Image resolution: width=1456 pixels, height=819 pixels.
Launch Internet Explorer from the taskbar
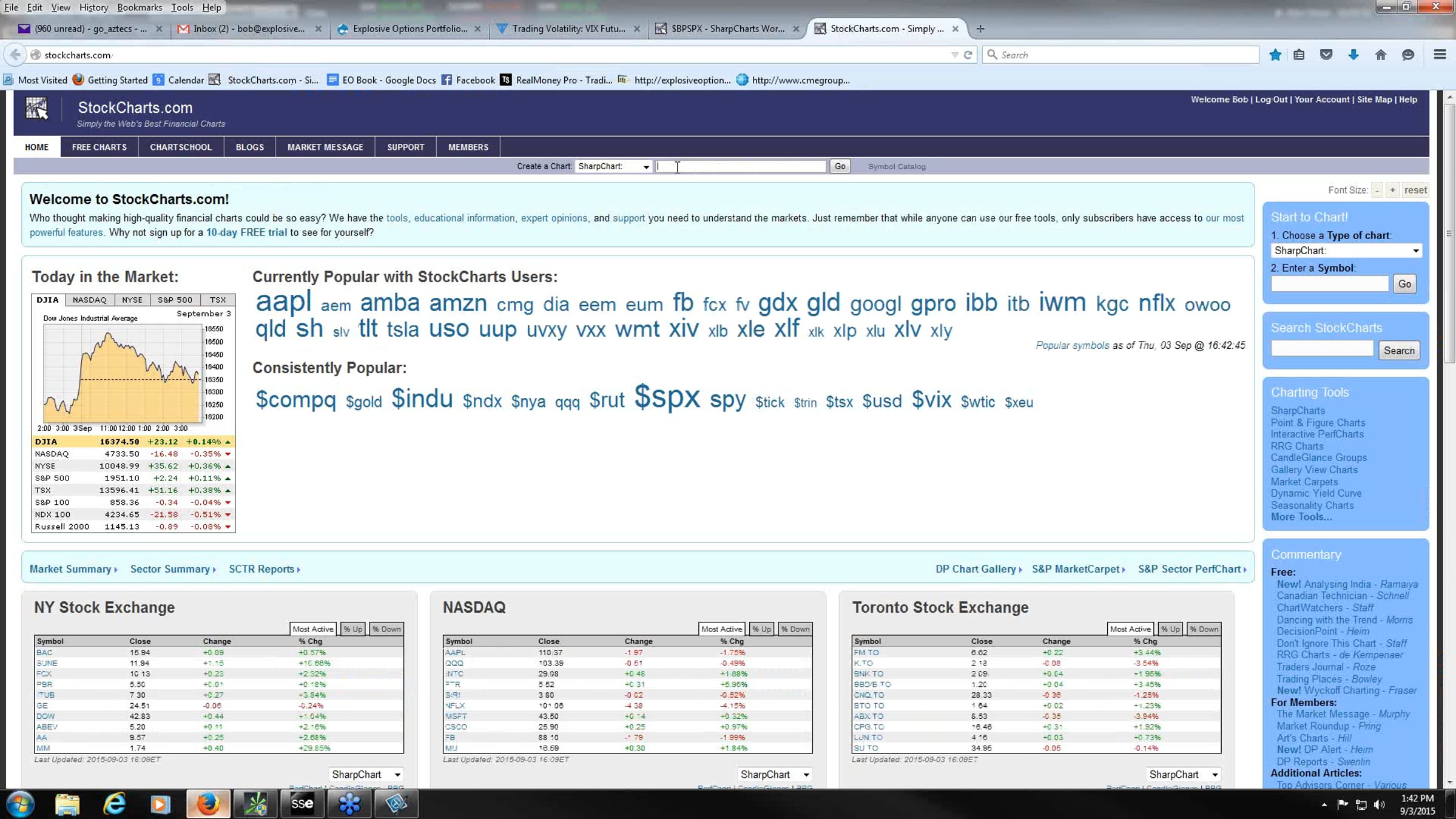point(114,804)
